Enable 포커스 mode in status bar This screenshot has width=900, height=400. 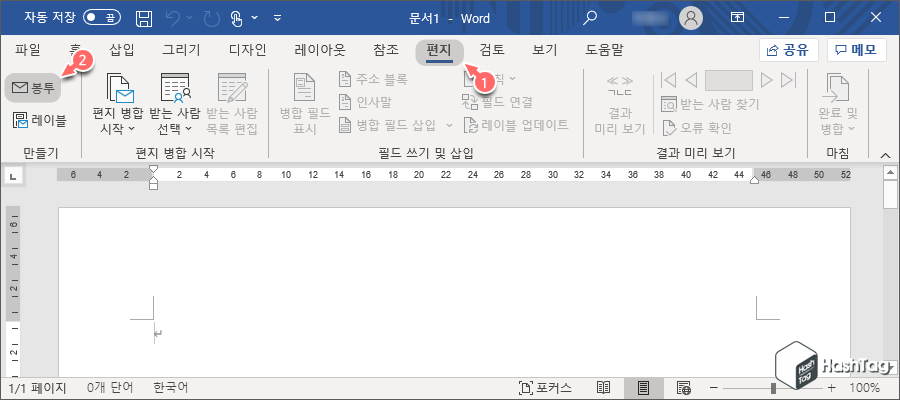click(544, 387)
